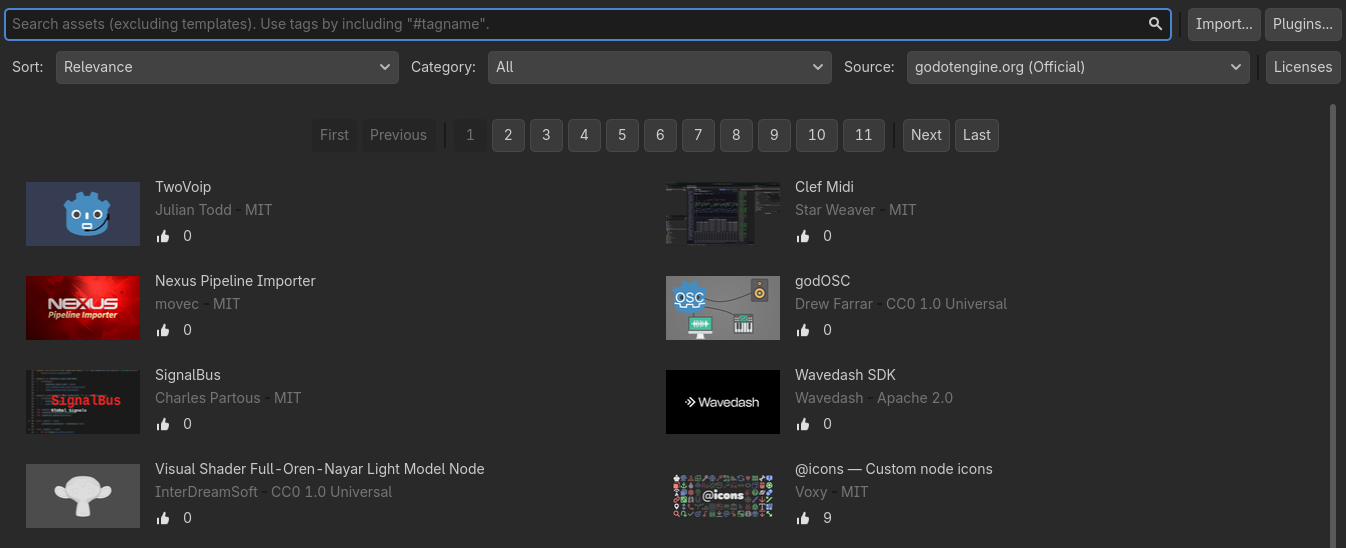Open godOSC thumbnail image
Image resolution: width=1346 pixels, height=548 pixels.
pyautogui.click(x=723, y=308)
